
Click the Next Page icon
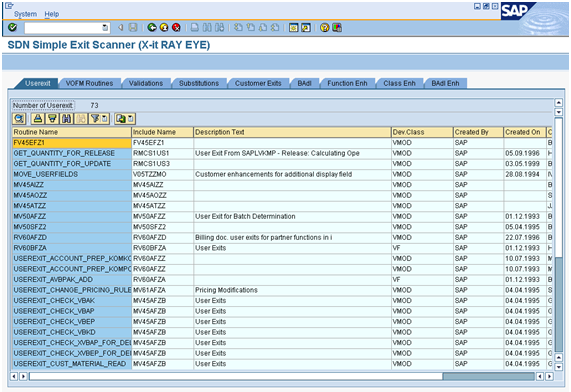263,27
